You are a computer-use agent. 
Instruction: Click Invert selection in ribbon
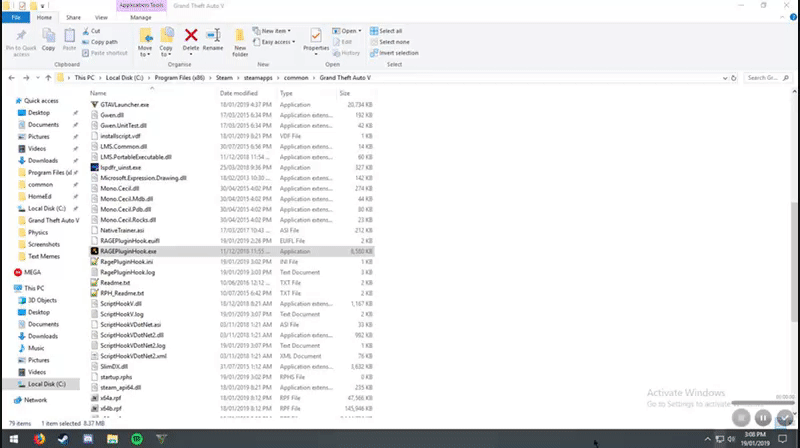[x=394, y=53]
